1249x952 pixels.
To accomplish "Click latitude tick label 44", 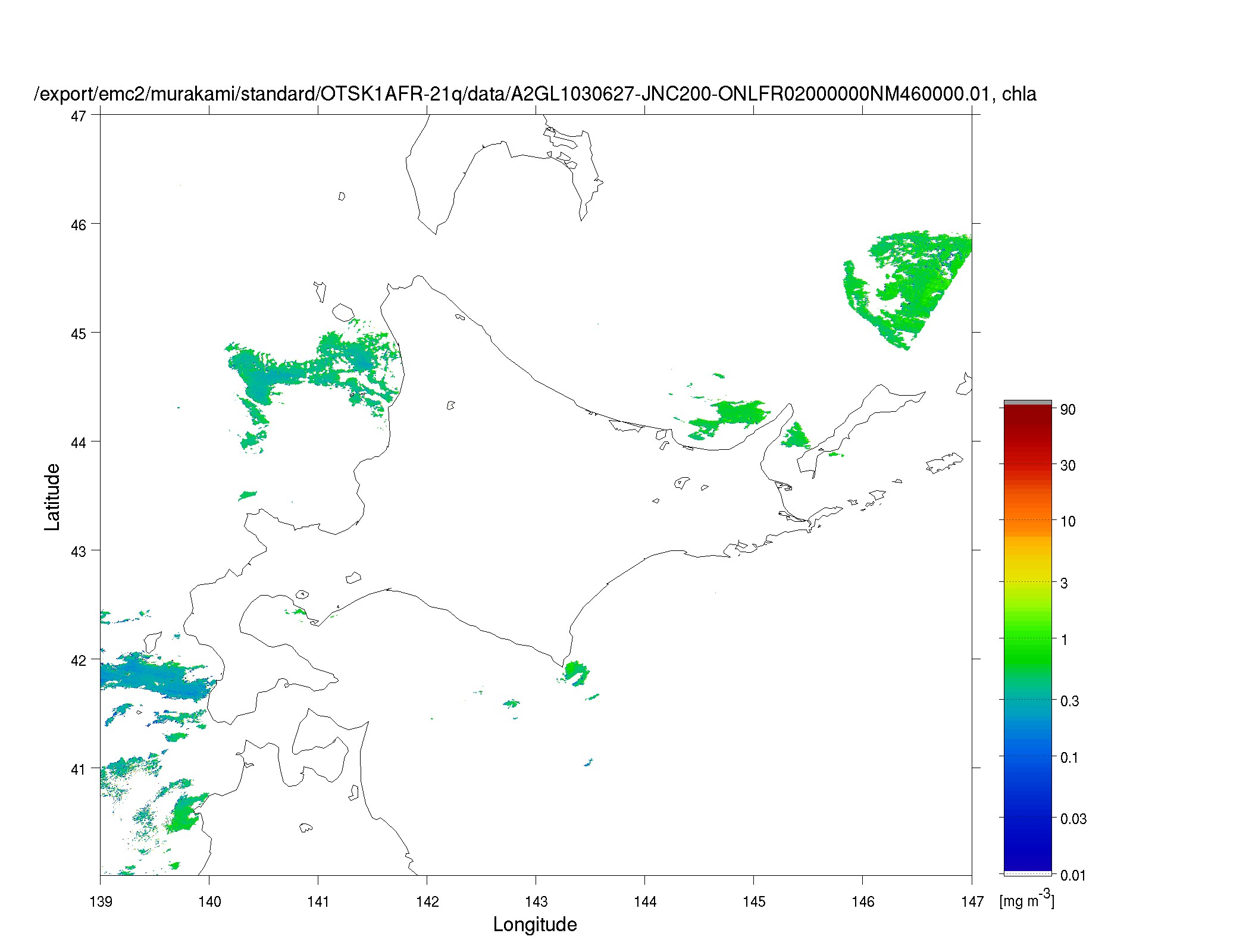I will (x=78, y=443).
